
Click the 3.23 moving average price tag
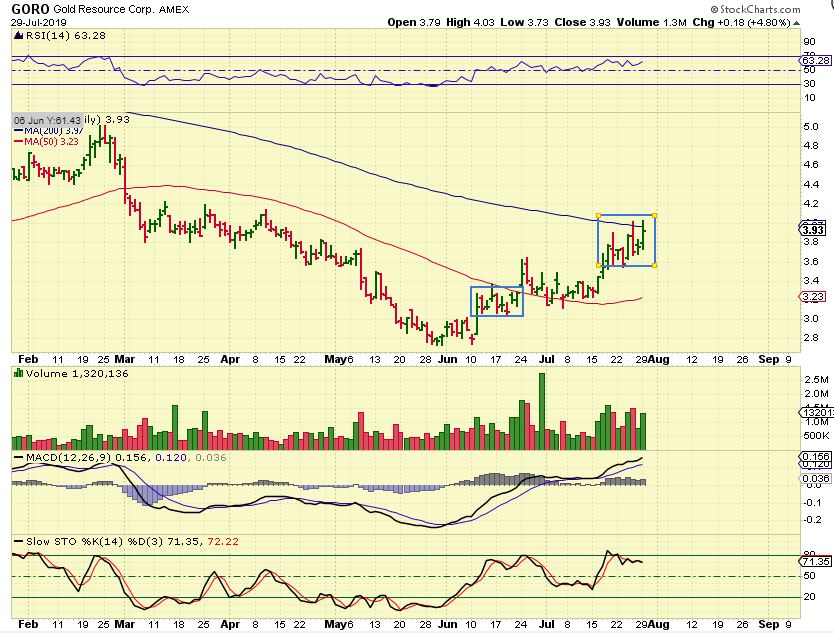[813, 297]
